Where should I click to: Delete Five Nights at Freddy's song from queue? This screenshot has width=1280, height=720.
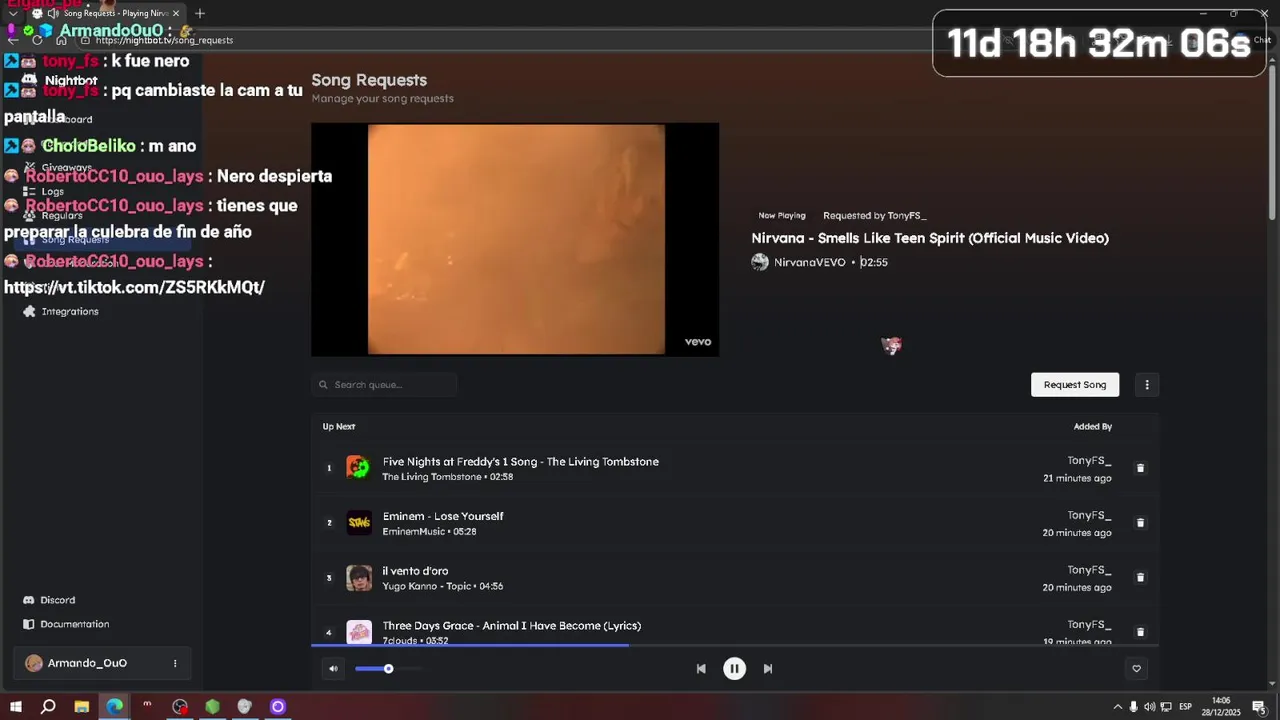[1140, 468]
